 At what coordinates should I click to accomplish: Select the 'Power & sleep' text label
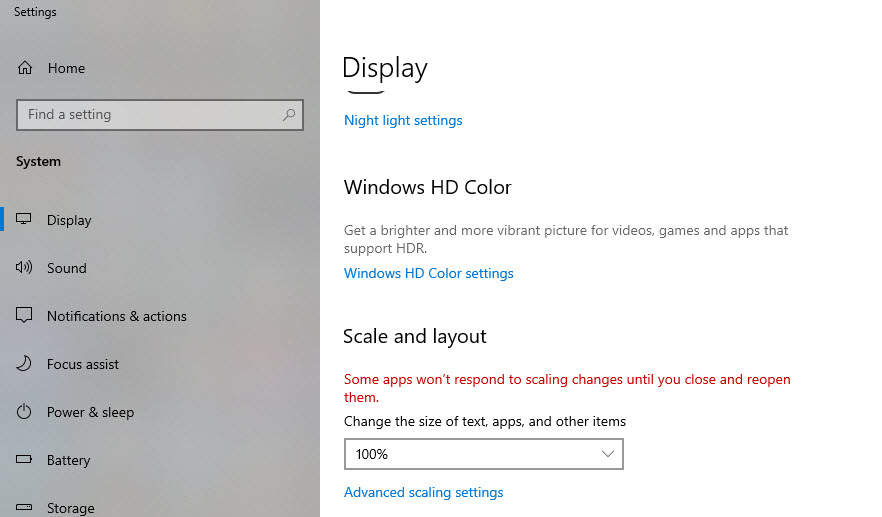90,412
